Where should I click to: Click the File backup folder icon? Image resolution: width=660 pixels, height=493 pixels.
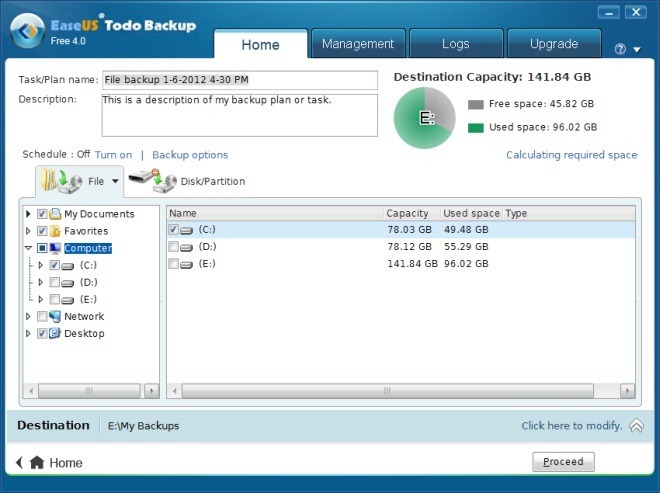click(61, 181)
